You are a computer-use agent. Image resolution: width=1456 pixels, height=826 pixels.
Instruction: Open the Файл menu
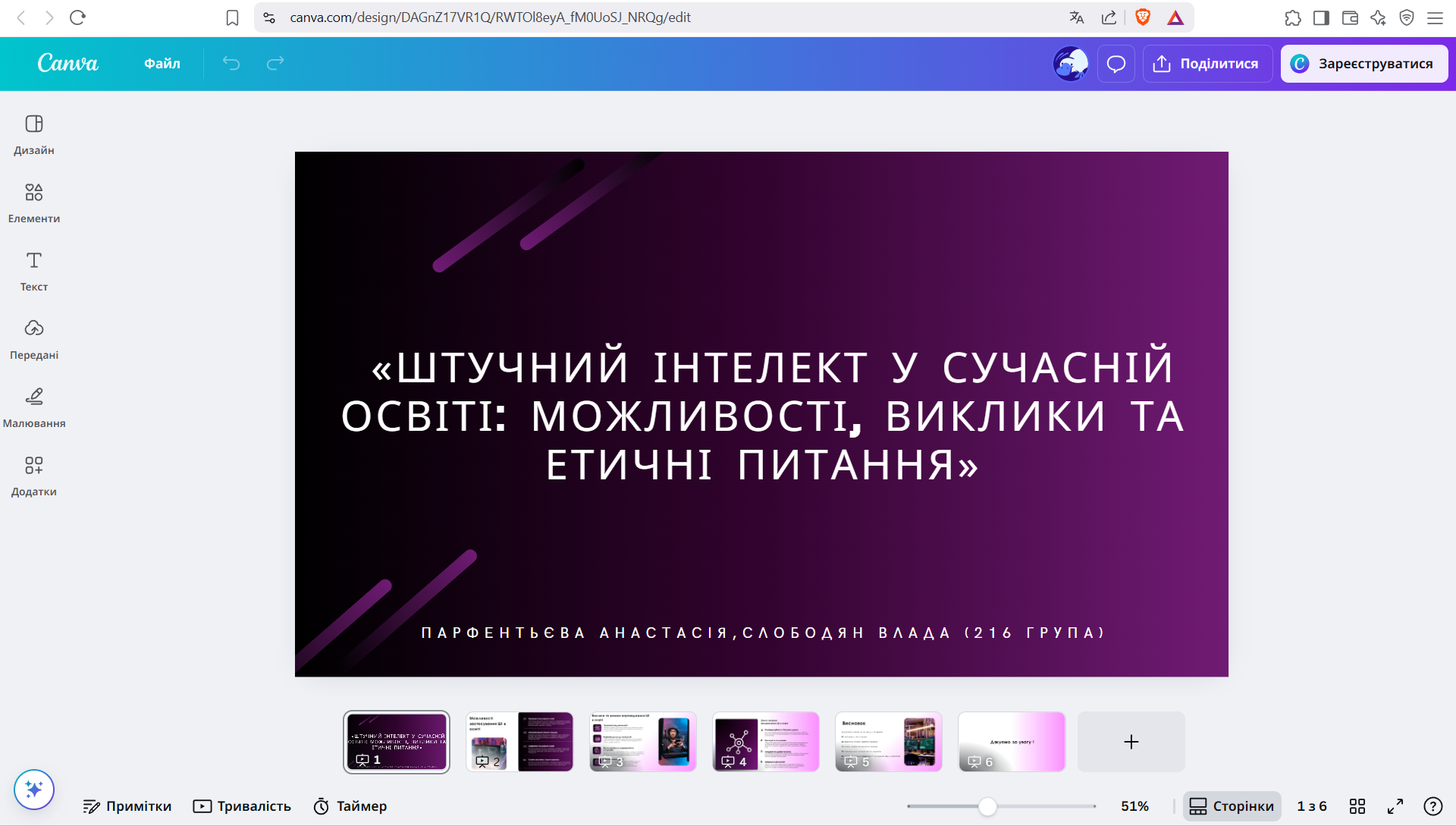click(x=162, y=64)
